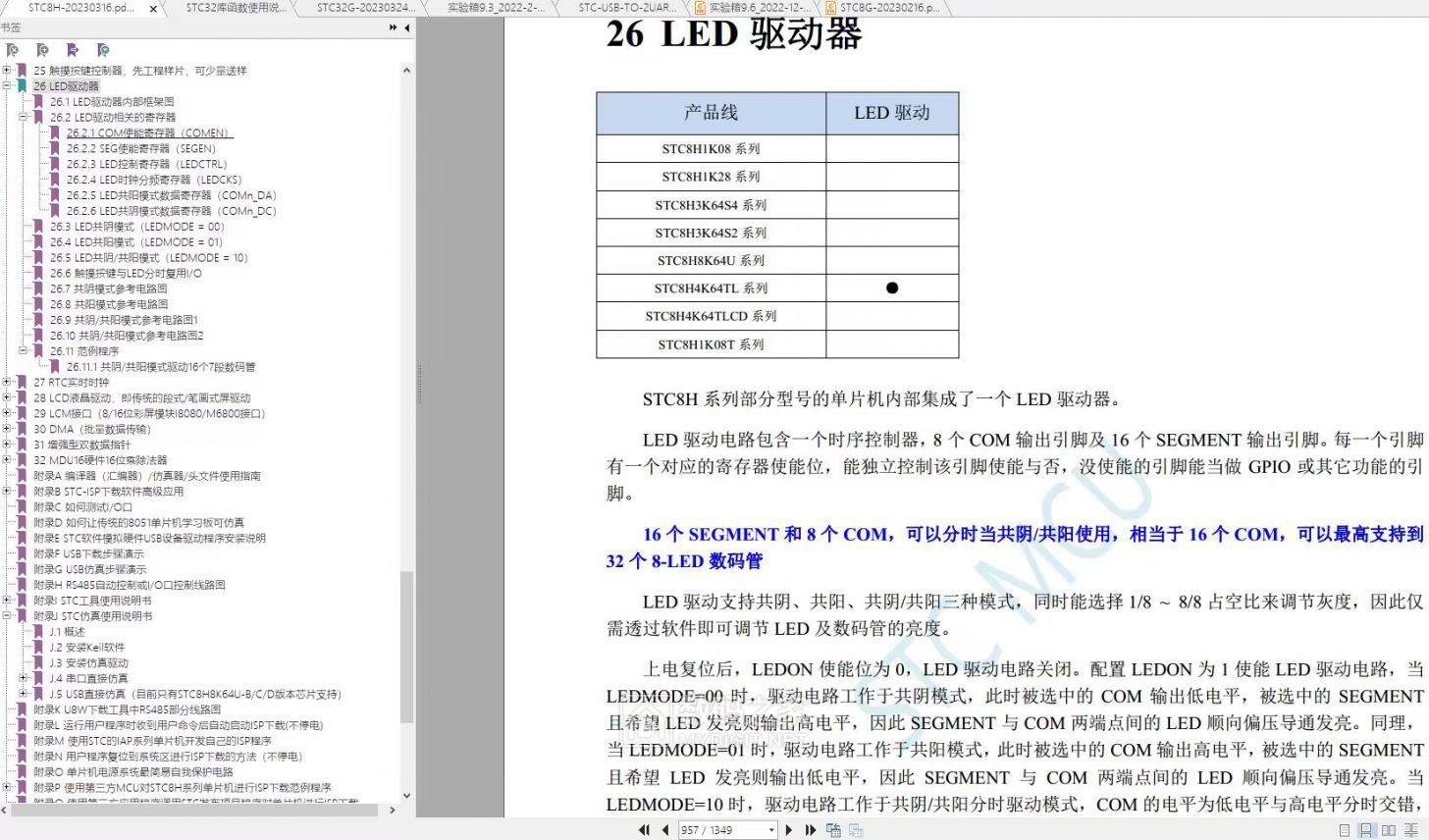The width and height of the screenshot is (1429, 840).
Task: Close the STC8H-20230316 PDF tab
Action: click(153, 8)
